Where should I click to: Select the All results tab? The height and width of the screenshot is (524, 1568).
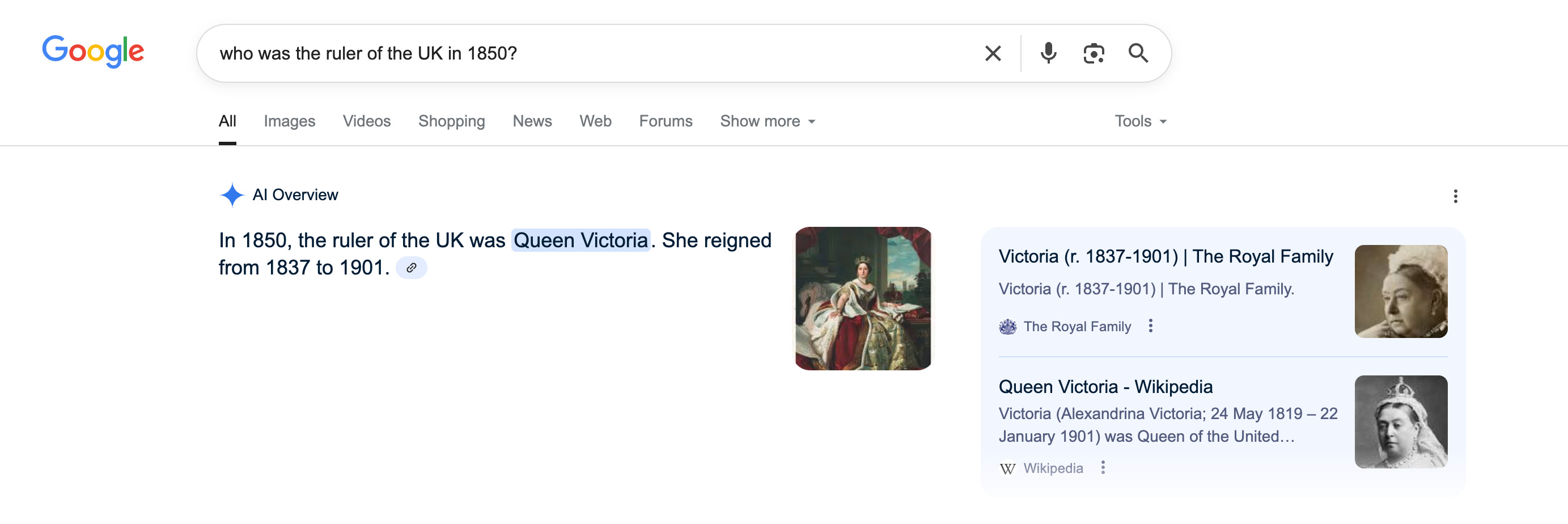[x=227, y=121]
